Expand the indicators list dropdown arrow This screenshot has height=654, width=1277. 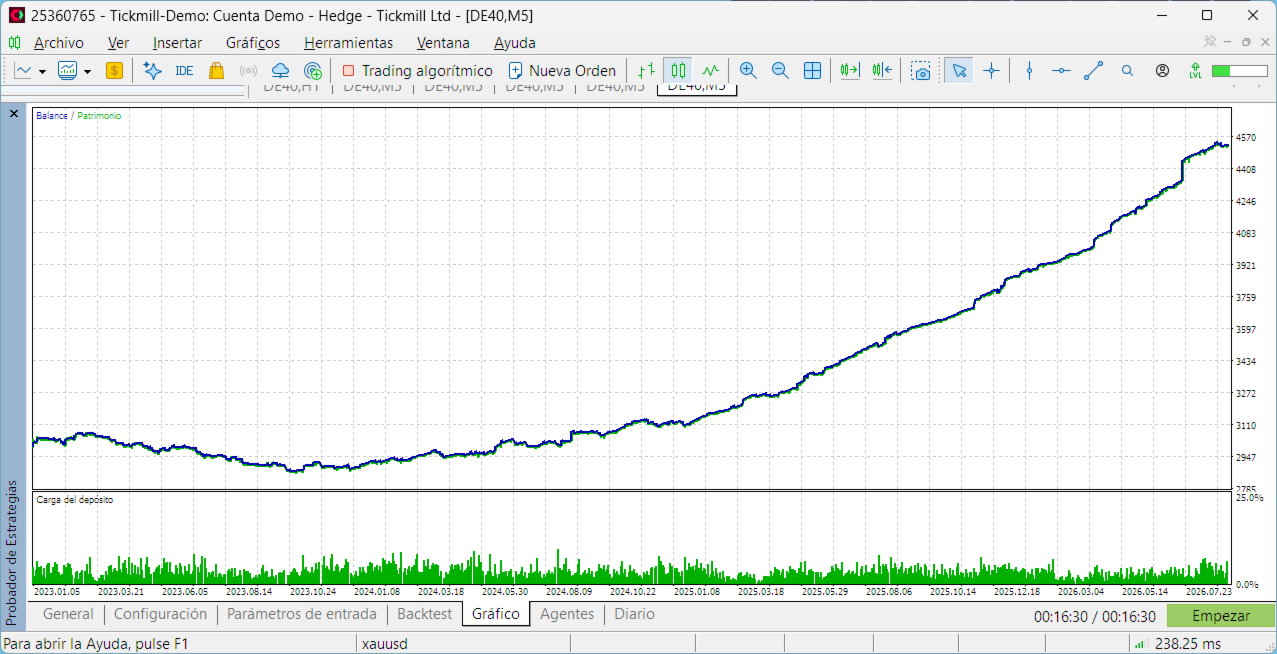[87, 71]
